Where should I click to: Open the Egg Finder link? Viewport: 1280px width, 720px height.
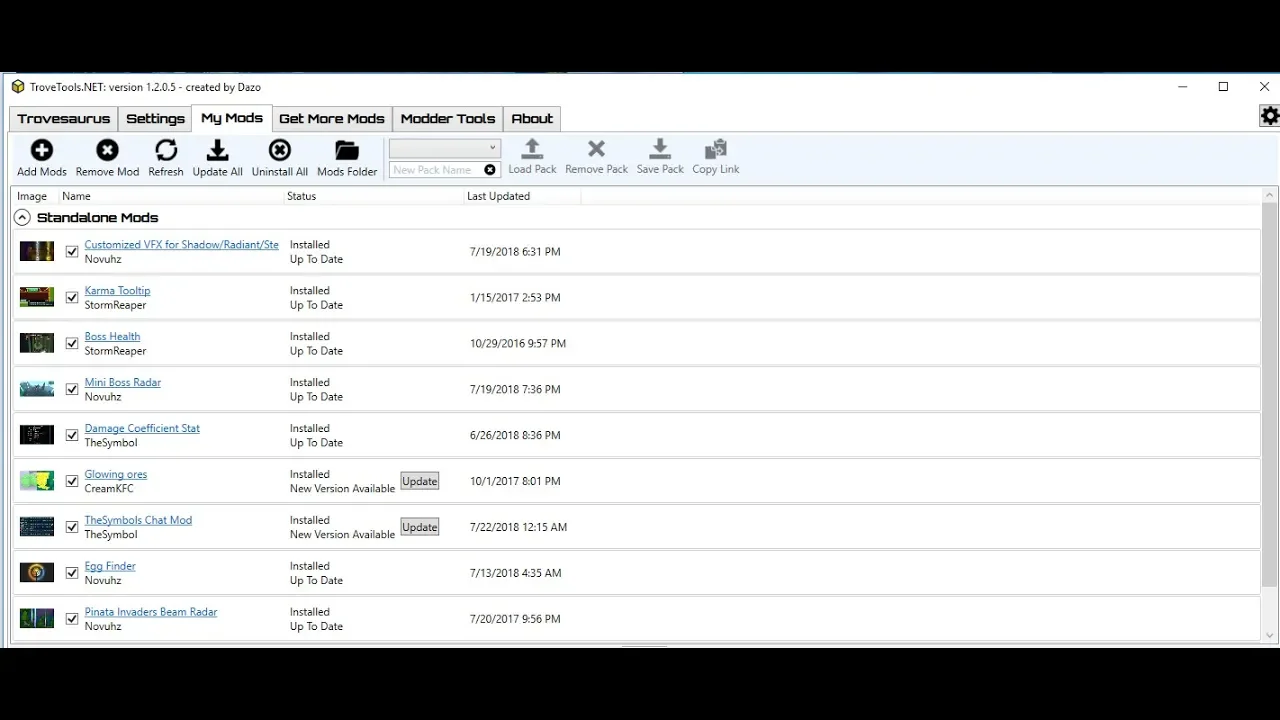coord(110,566)
